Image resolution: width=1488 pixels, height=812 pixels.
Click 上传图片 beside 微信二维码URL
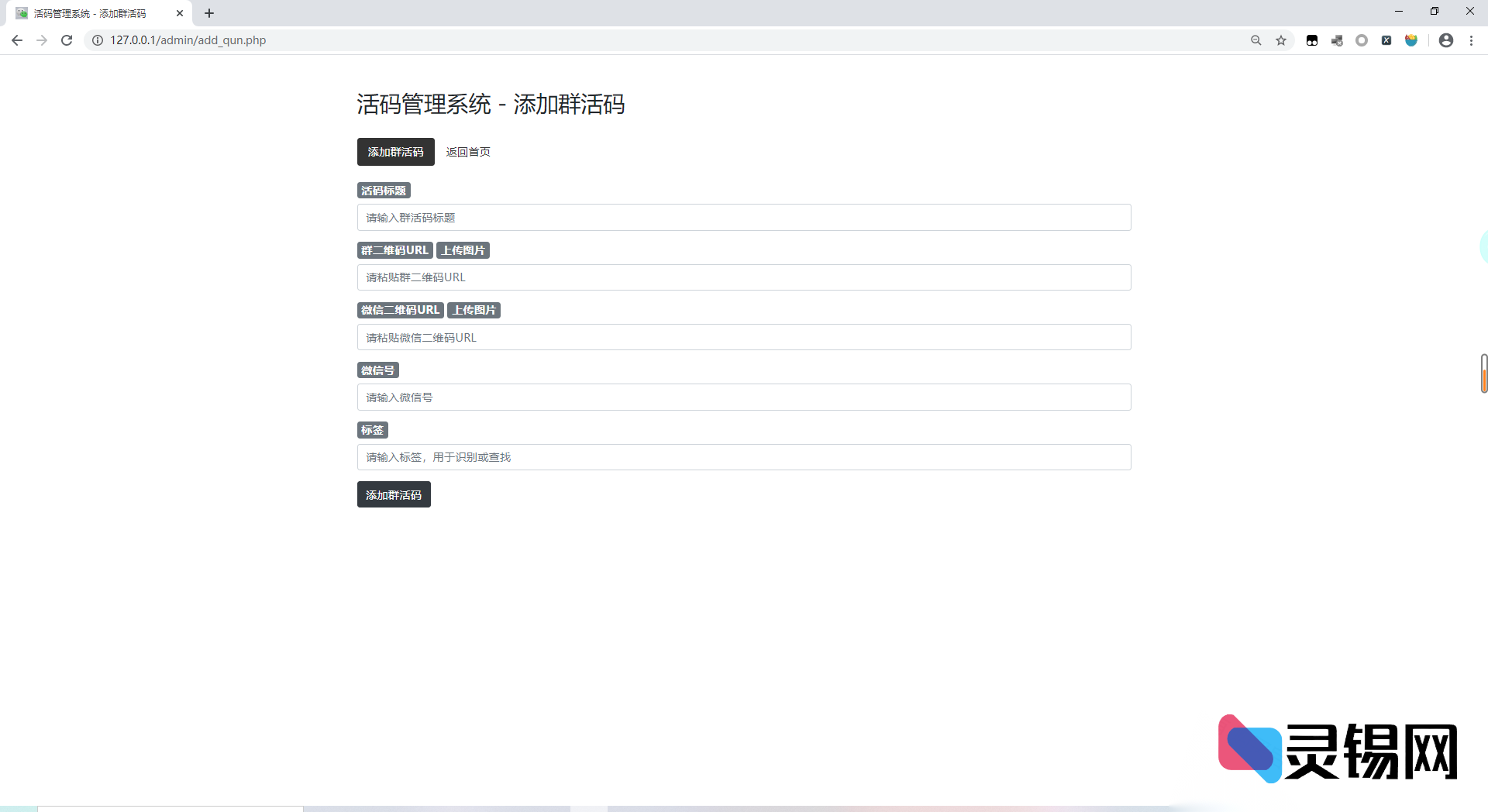pyautogui.click(x=474, y=310)
